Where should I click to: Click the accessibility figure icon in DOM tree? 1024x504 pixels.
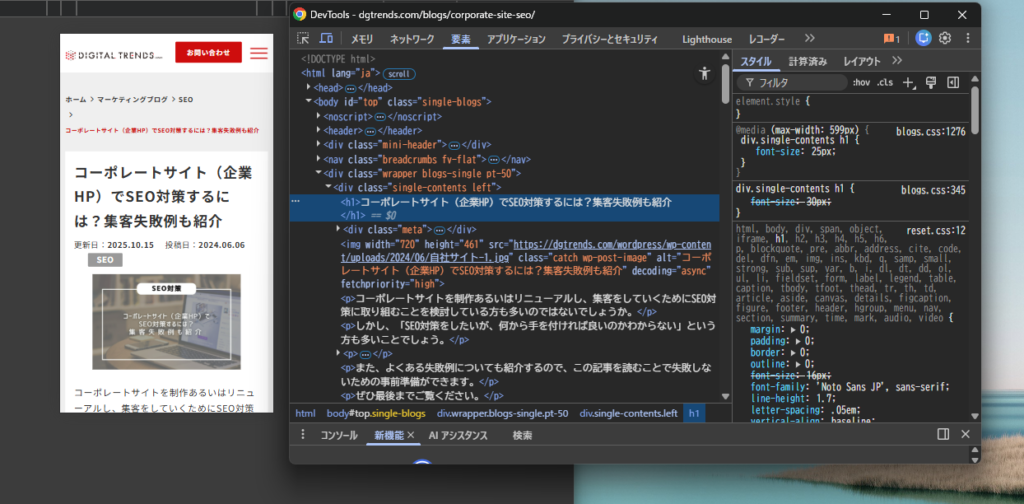pyautogui.click(x=705, y=73)
